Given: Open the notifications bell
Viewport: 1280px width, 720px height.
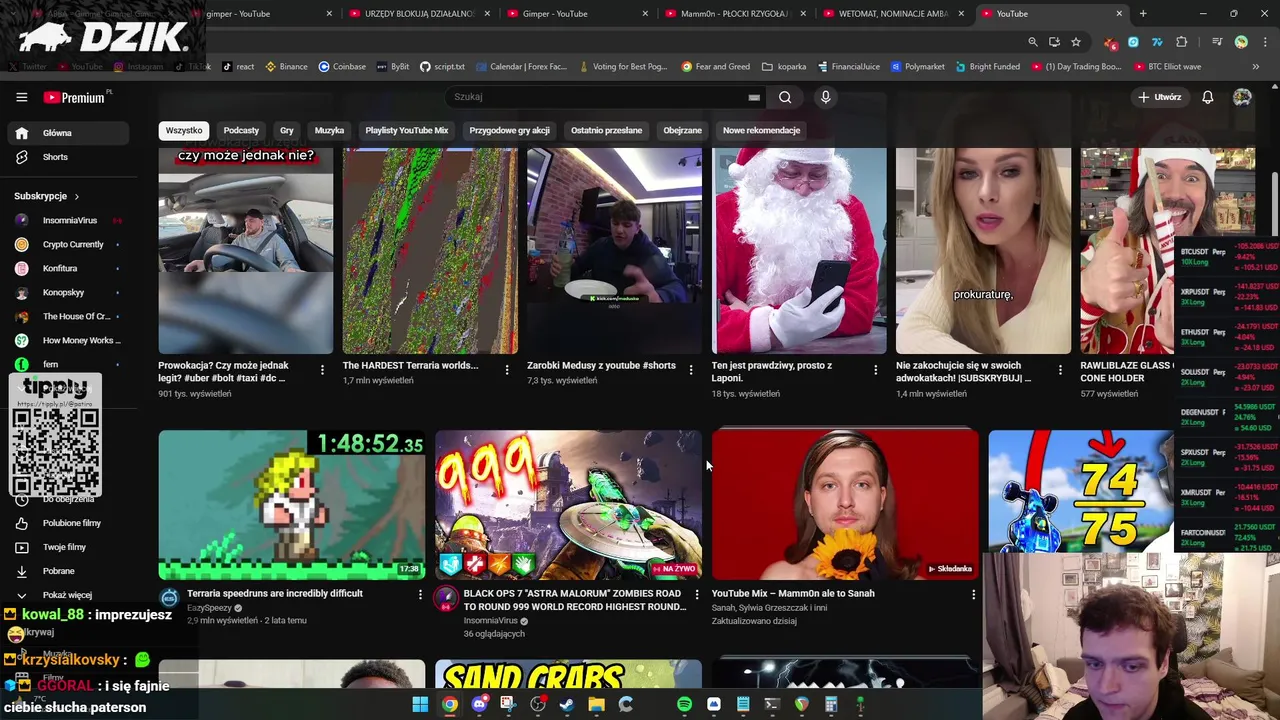Looking at the screenshot, I should click(x=1207, y=97).
